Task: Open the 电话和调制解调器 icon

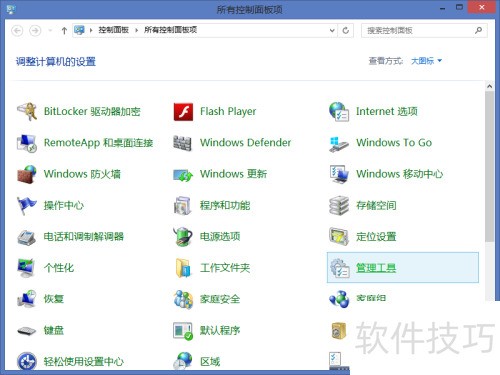Action: pyautogui.click(x=27, y=237)
